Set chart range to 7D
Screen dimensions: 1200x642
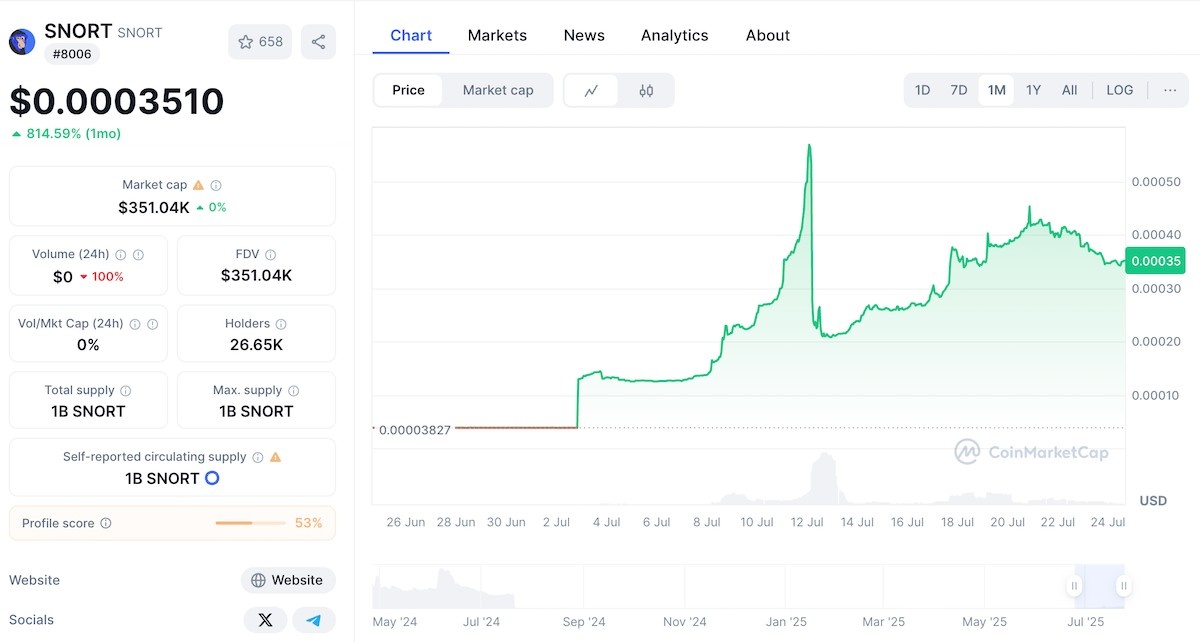tap(959, 90)
